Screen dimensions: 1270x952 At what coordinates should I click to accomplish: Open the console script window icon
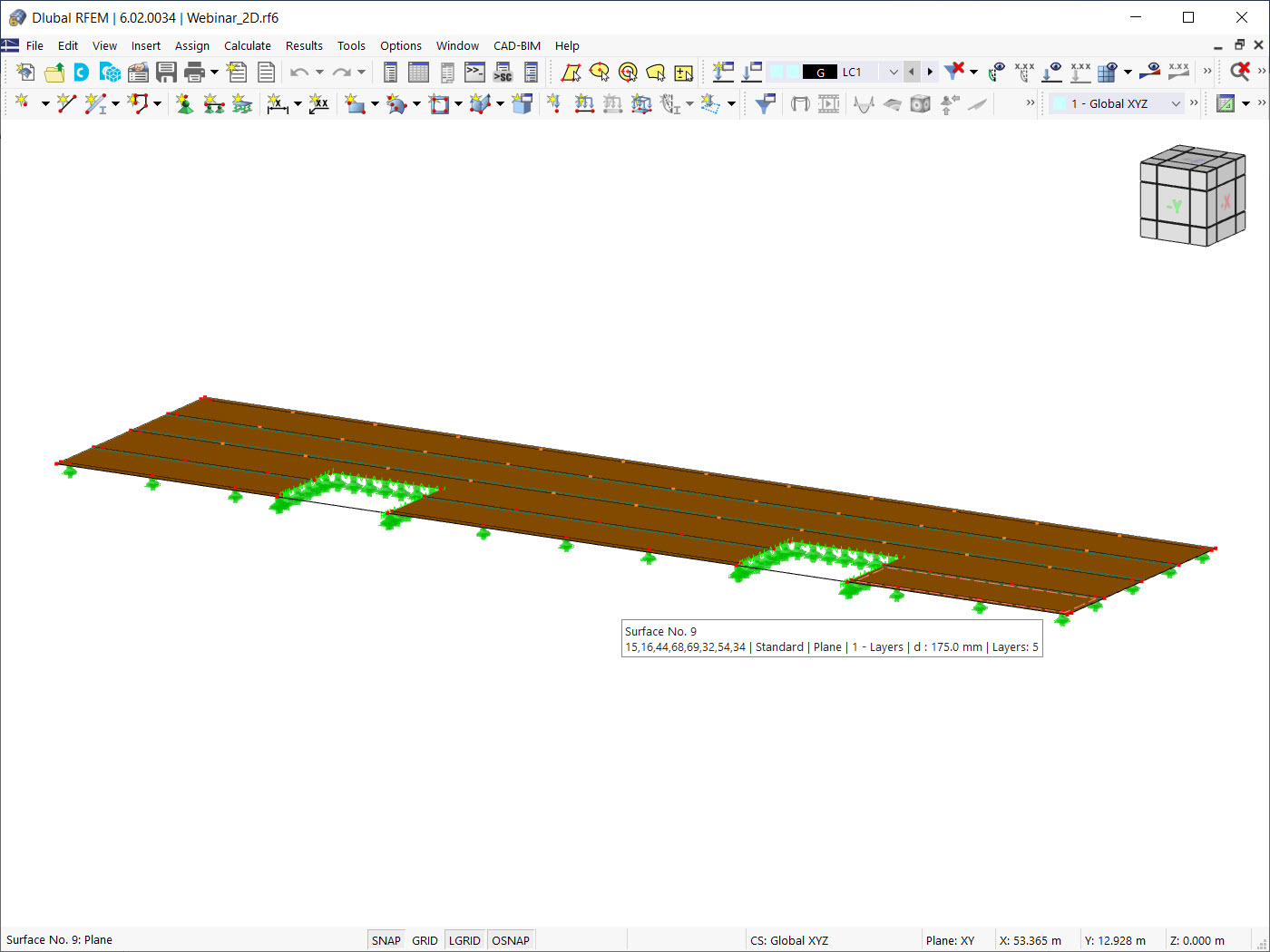tap(474, 73)
